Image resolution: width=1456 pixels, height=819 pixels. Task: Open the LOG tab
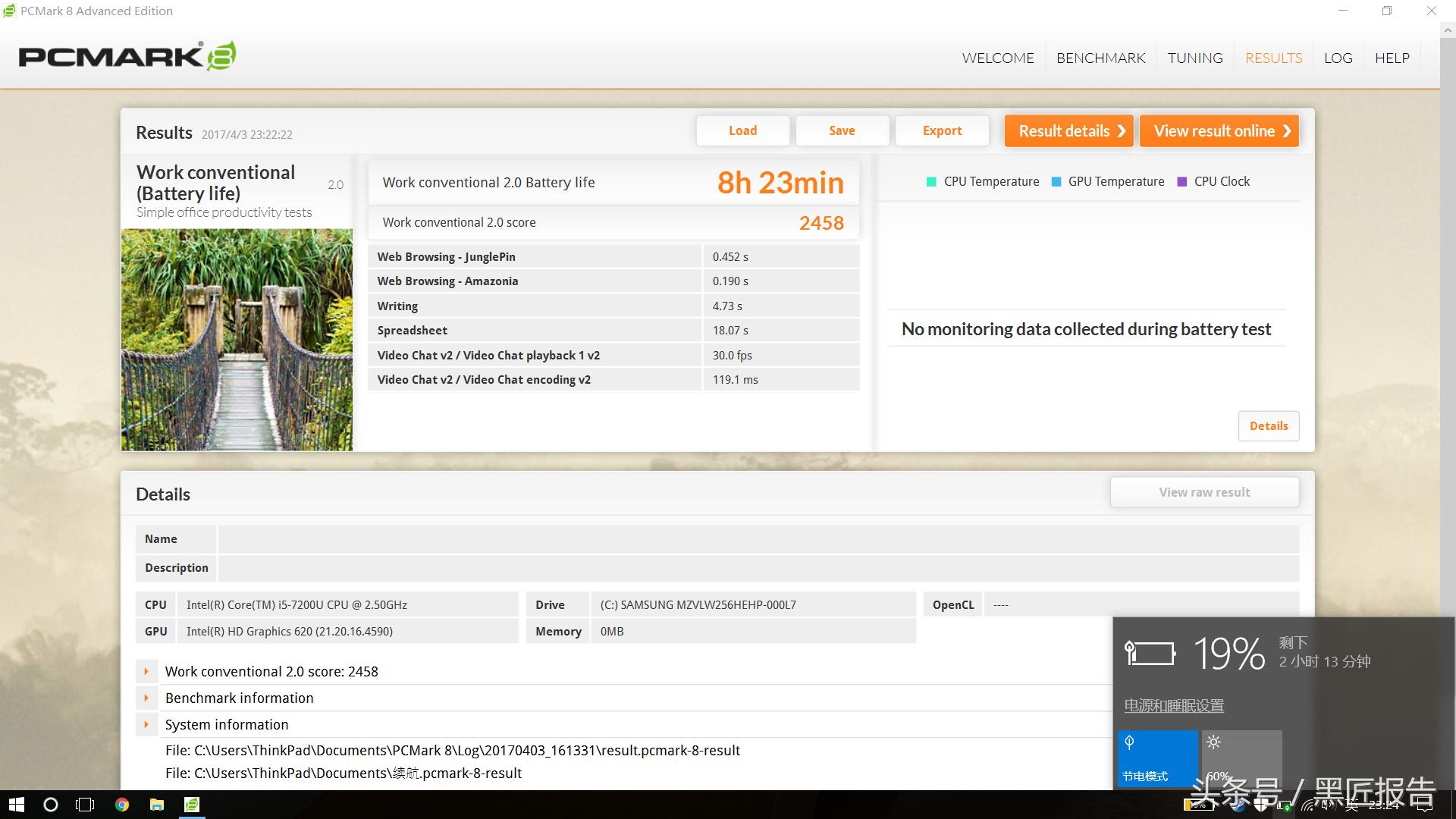(x=1338, y=58)
